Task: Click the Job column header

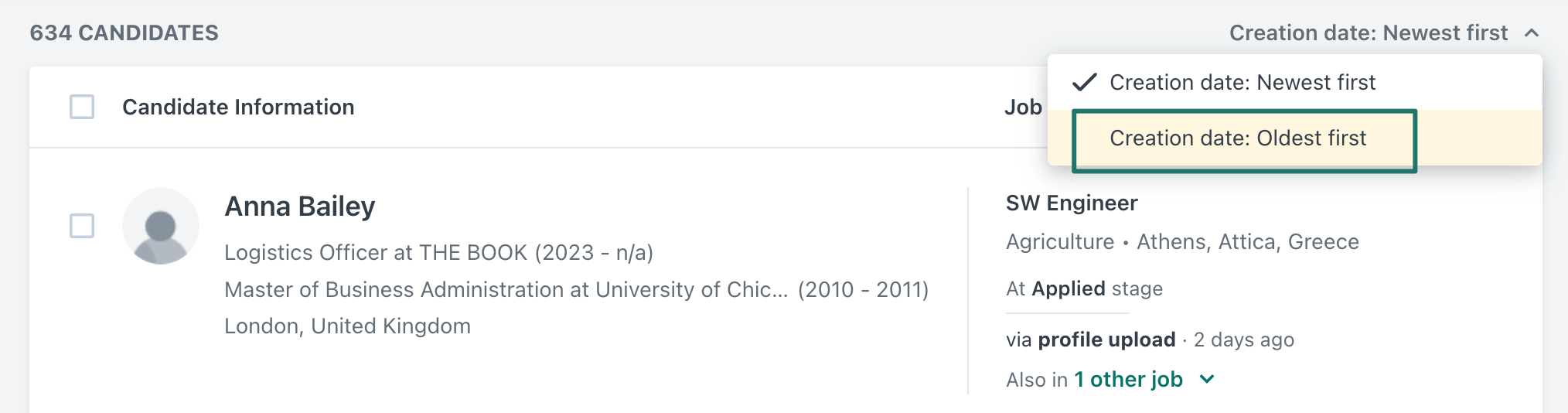Action: (x=1023, y=107)
